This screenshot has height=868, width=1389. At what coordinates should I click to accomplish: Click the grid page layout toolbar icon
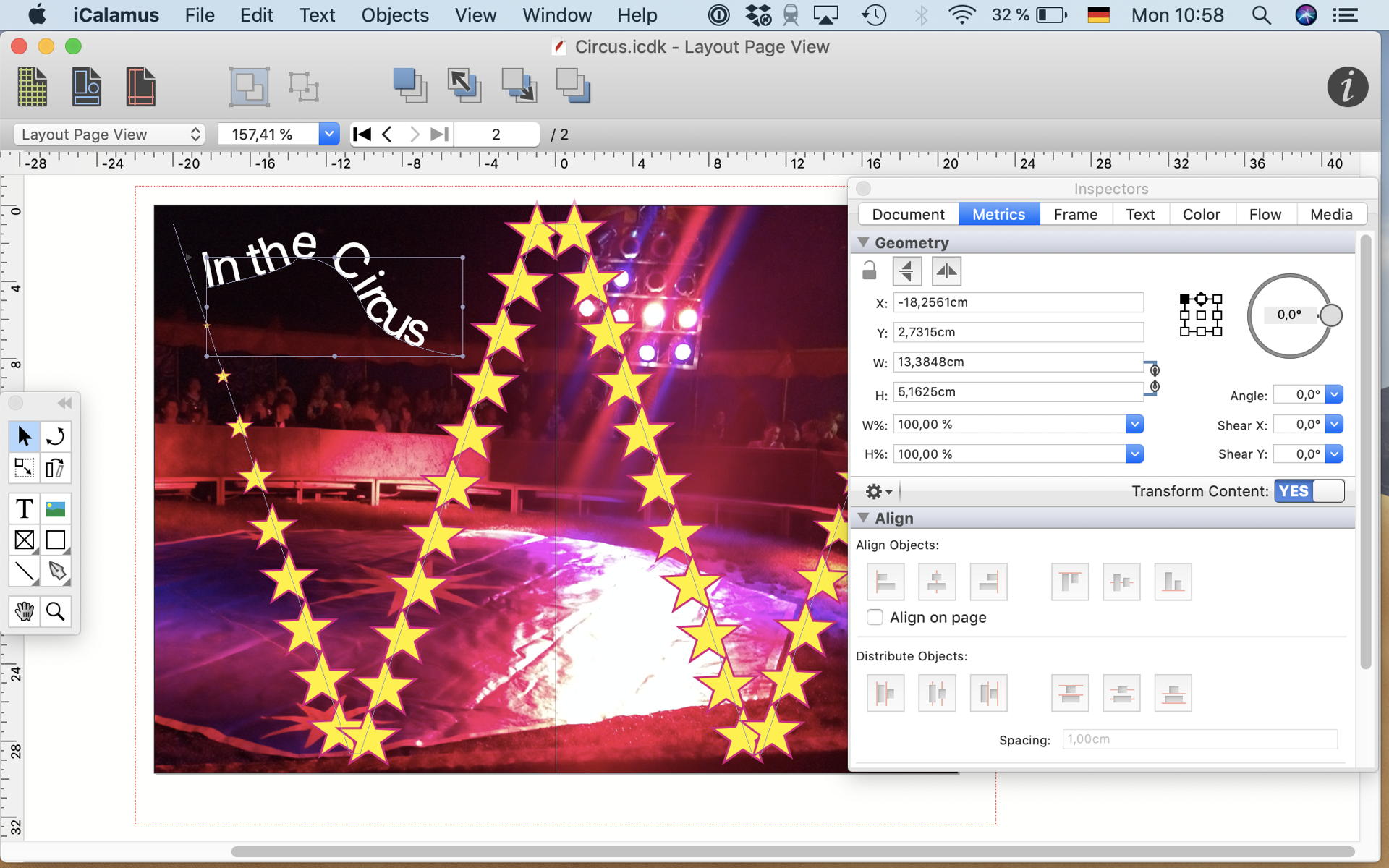[x=33, y=87]
